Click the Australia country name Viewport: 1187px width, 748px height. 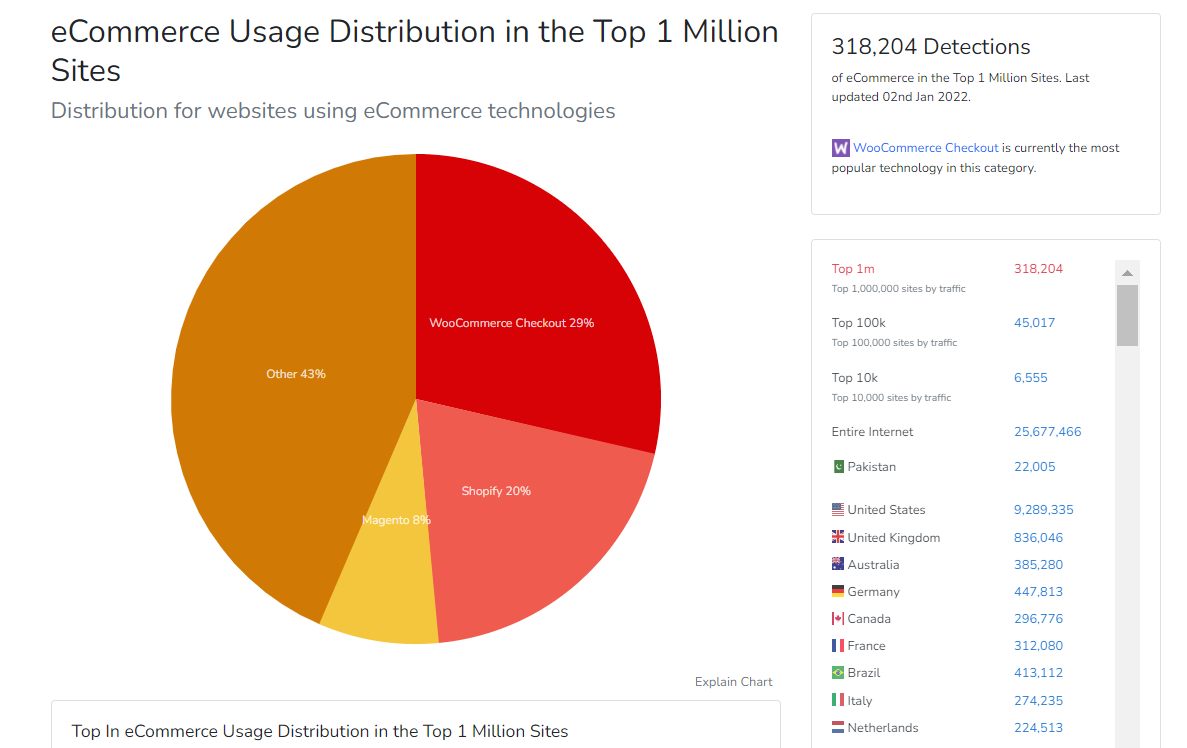(873, 565)
